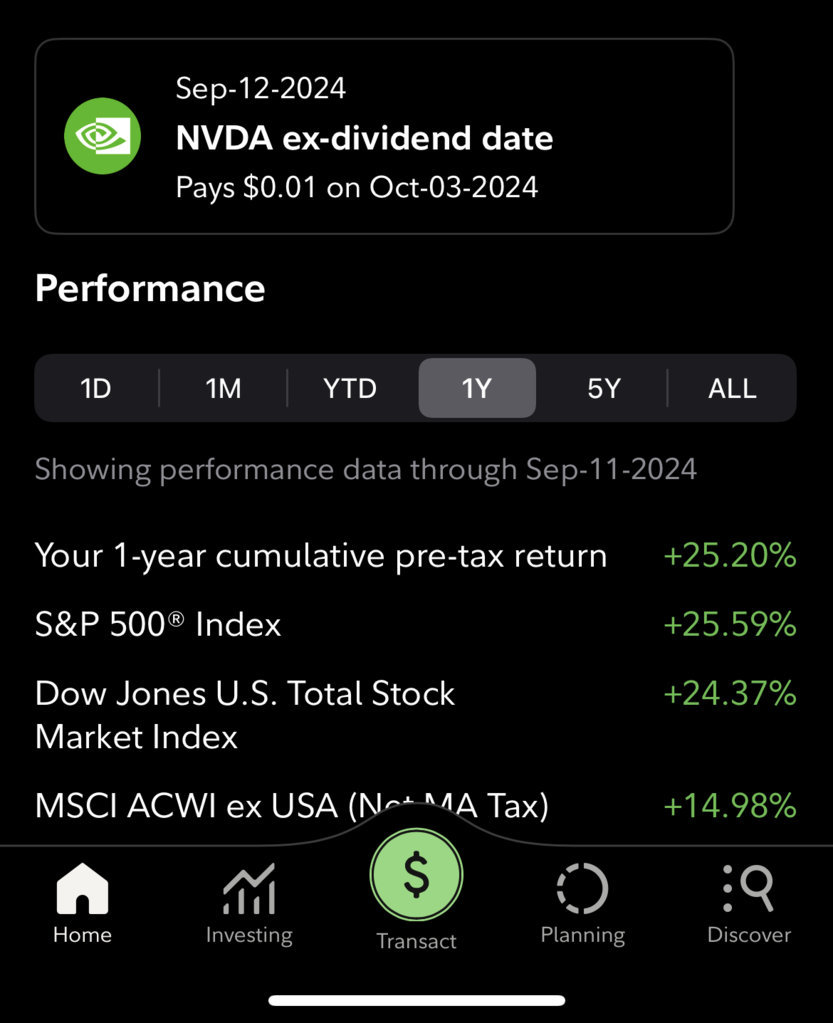Show ALL time performance
Screen dimensions: 833x1023
pos(732,388)
